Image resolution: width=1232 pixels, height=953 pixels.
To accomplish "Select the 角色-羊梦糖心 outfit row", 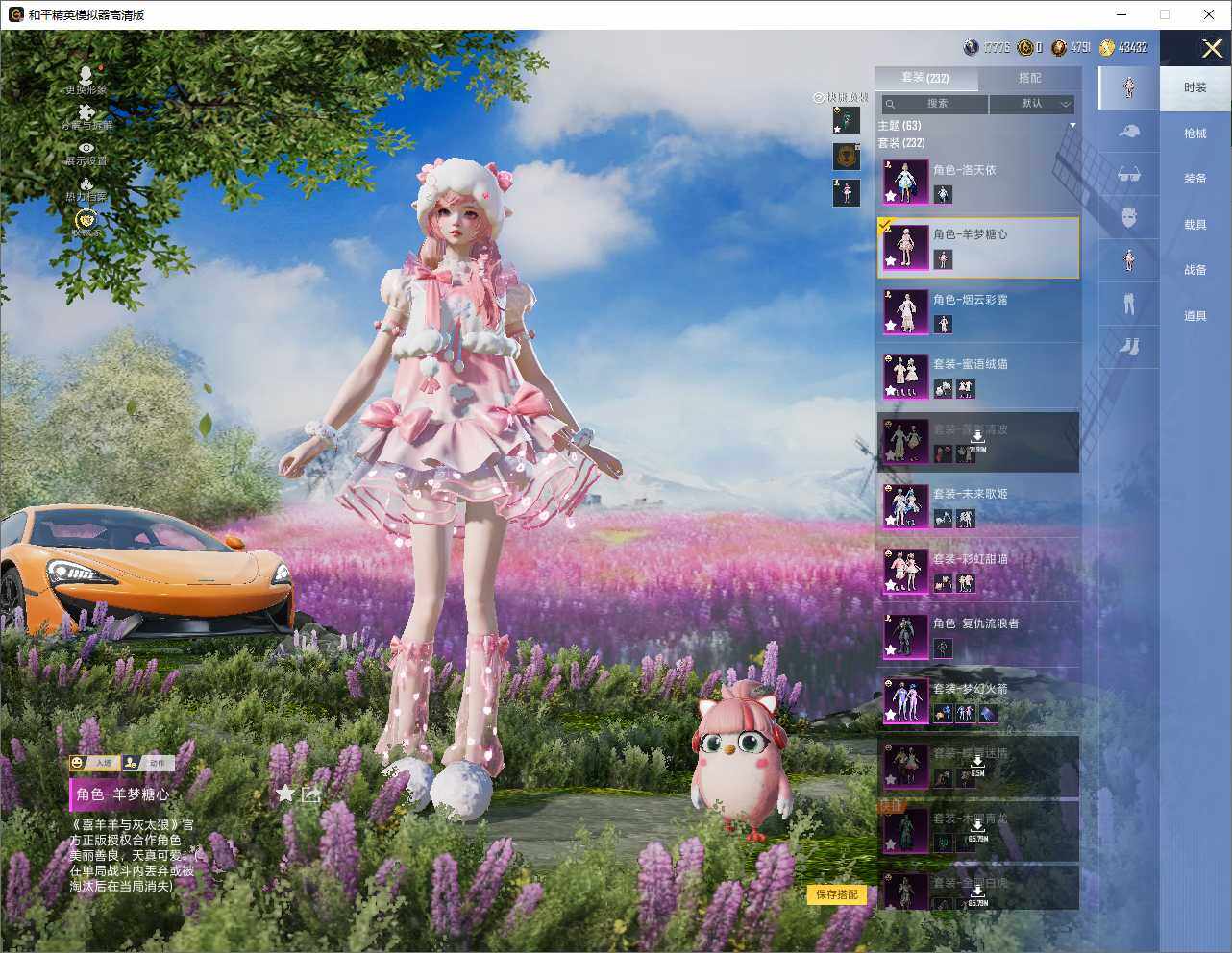I will pyautogui.click(x=979, y=247).
